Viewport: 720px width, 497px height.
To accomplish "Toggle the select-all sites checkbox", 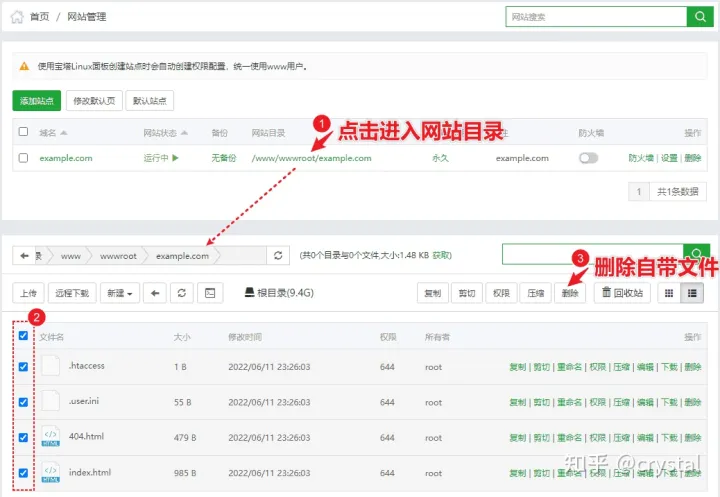I will (23, 132).
